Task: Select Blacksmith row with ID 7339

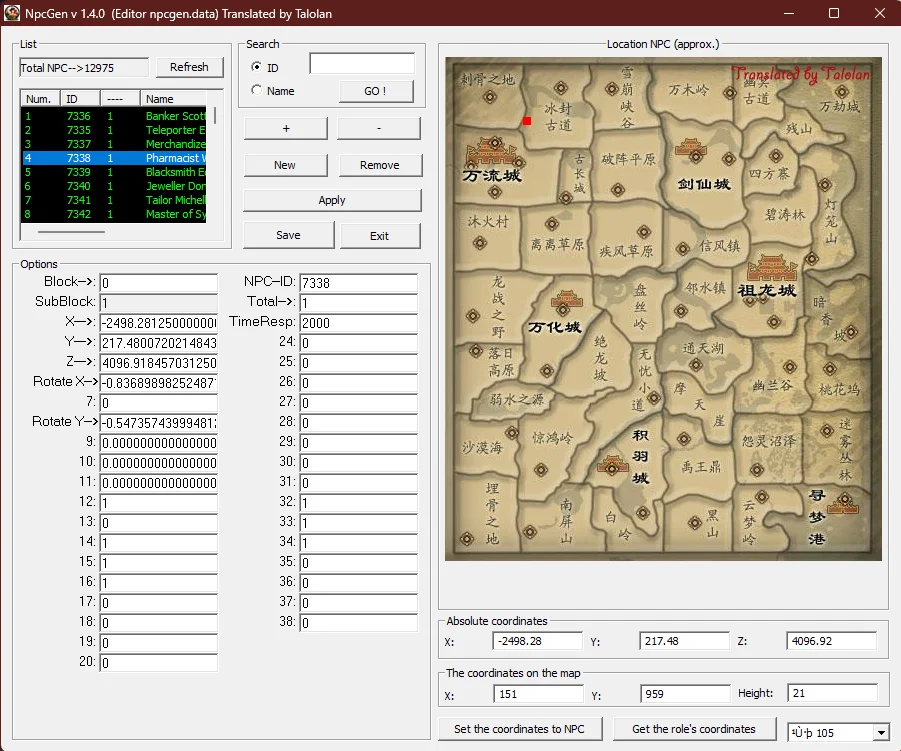Action: point(114,172)
